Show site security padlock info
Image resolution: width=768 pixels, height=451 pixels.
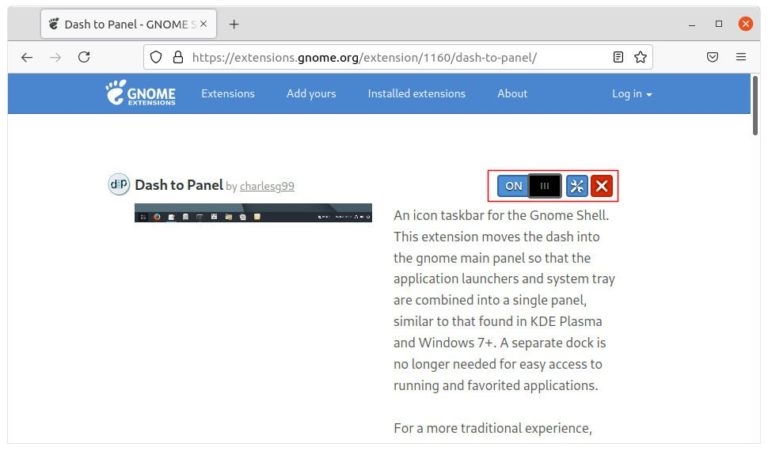(x=178, y=57)
